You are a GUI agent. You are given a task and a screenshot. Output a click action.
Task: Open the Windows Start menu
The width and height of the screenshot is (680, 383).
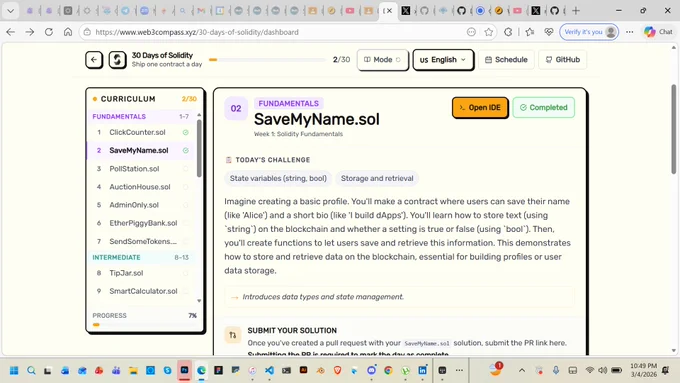coord(14,370)
